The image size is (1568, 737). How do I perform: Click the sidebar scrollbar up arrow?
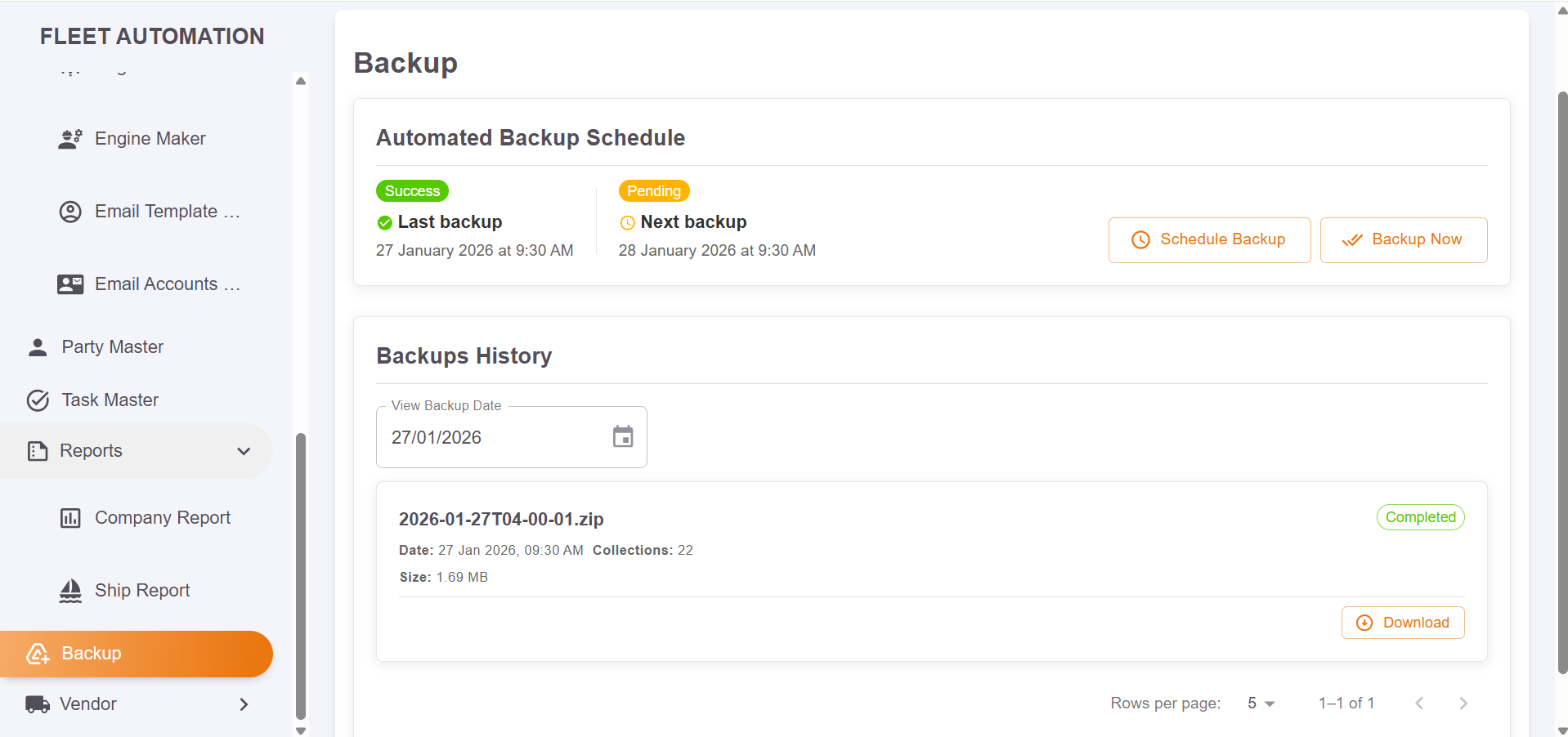(300, 81)
